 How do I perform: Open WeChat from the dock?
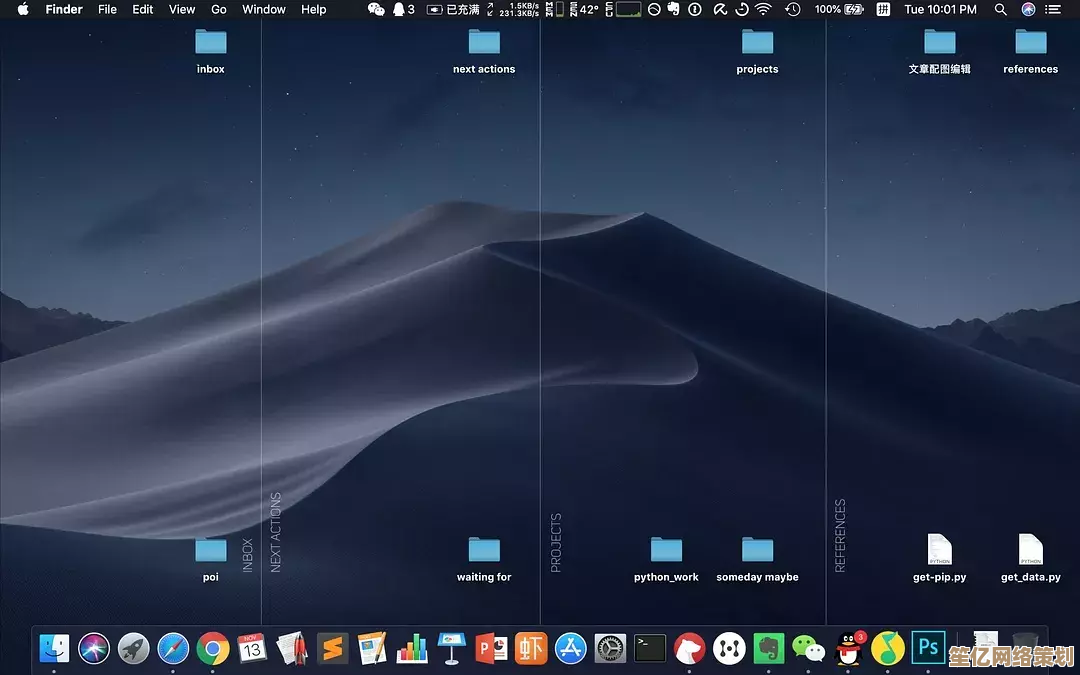point(808,649)
